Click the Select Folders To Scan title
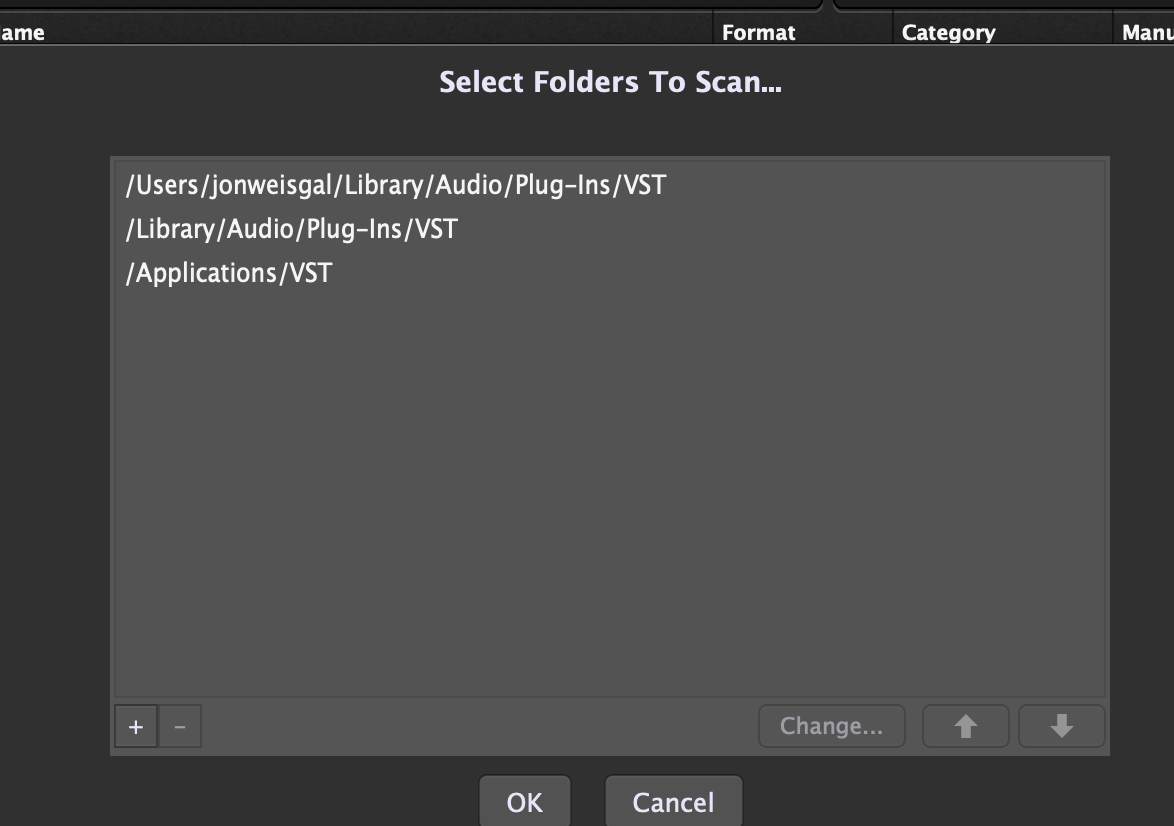 [610, 82]
